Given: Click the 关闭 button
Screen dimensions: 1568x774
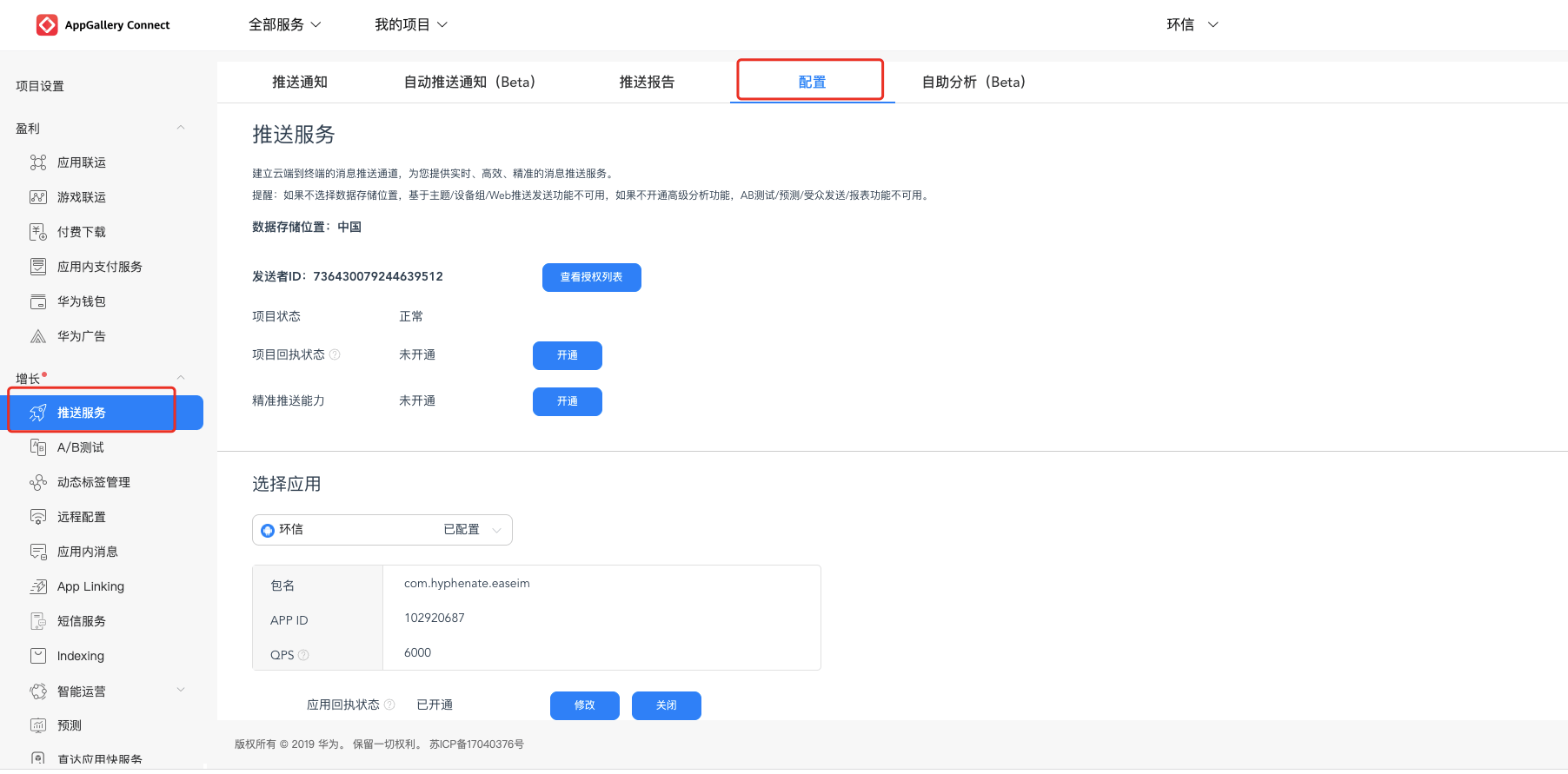Looking at the screenshot, I should [x=667, y=705].
